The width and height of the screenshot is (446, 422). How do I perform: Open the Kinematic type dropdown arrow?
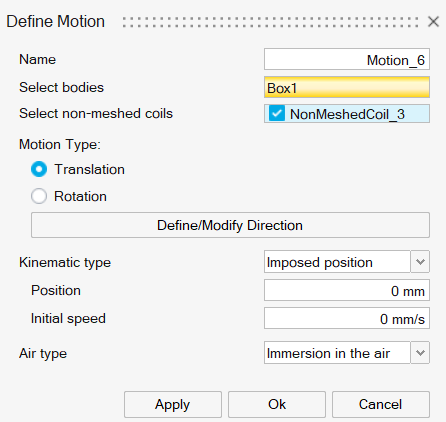pos(420,262)
